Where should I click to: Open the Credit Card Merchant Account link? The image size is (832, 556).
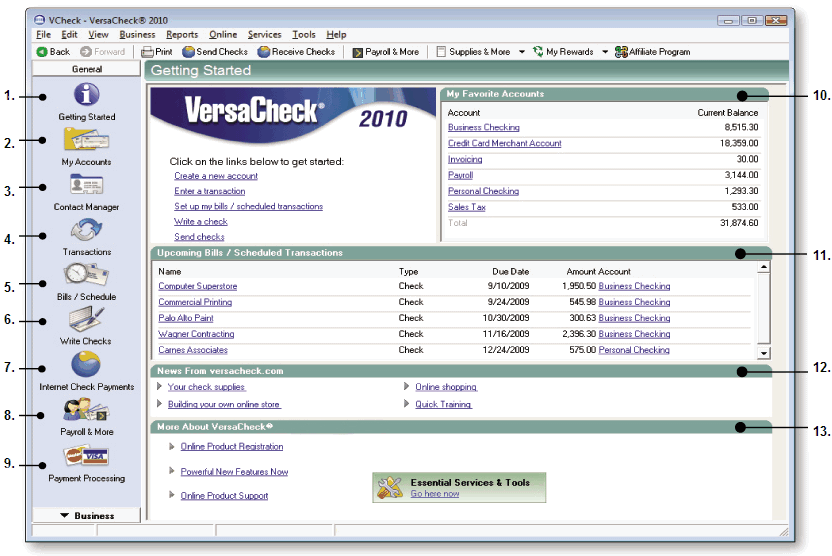(x=505, y=143)
